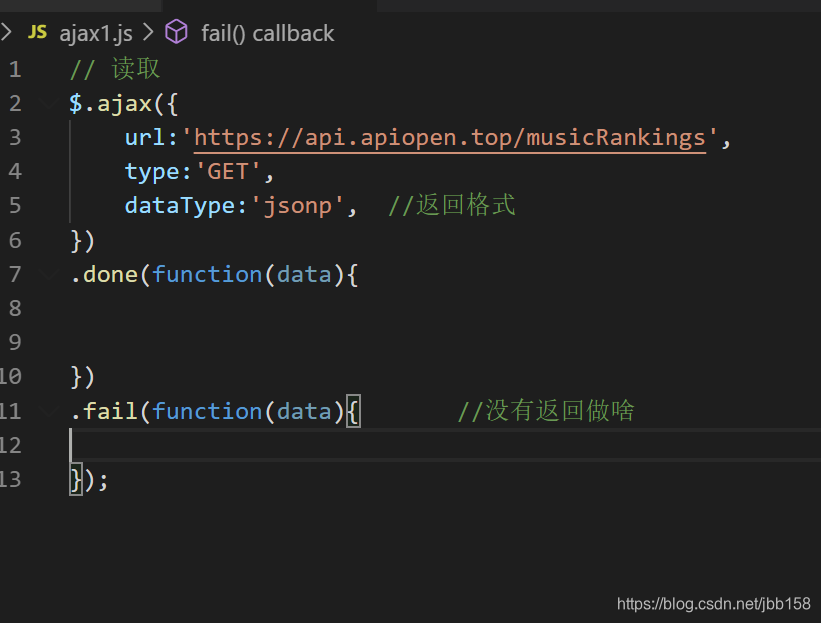The width and height of the screenshot is (821, 623).
Task: Click line number 13 in gutter
Action: pyautogui.click(x=10, y=479)
